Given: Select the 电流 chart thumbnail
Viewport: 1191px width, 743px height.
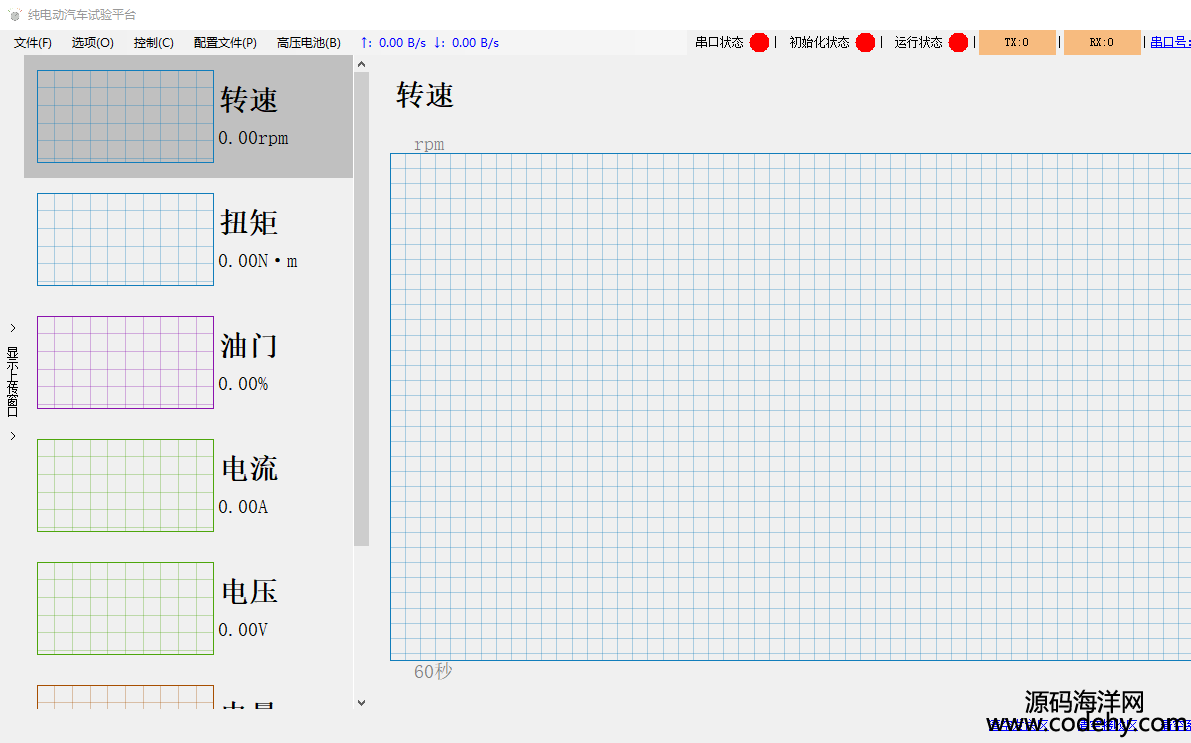Looking at the screenshot, I should point(125,485).
